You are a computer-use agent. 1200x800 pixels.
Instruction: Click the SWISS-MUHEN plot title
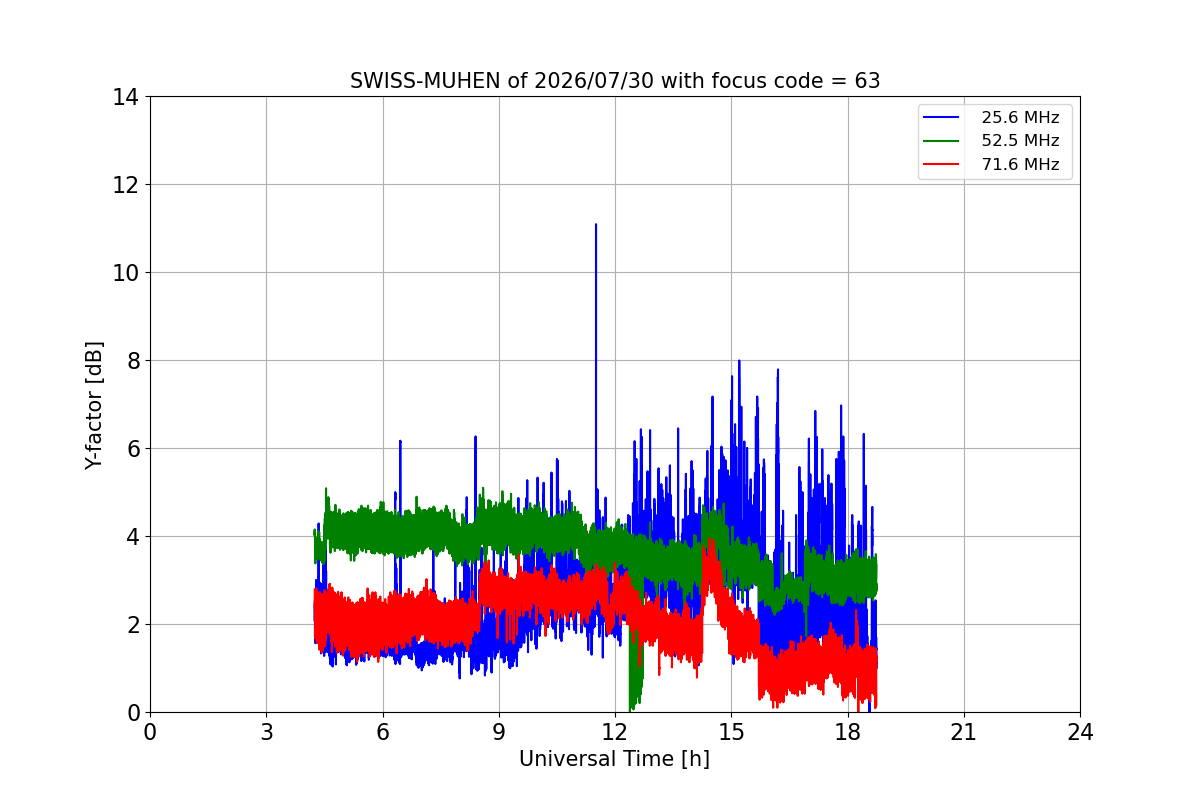coord(615,81)
